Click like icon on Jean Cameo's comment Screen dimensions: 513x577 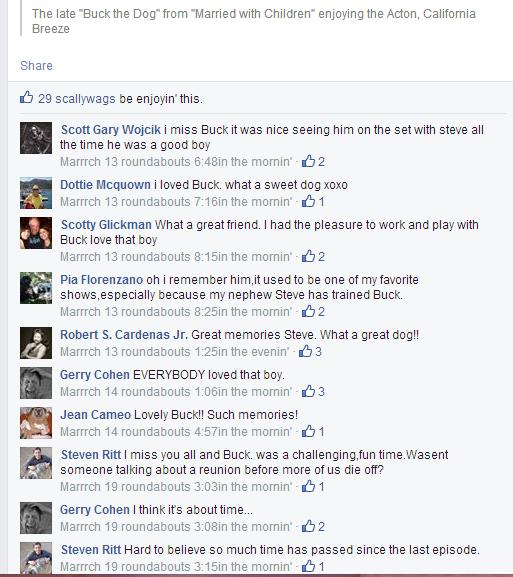pyautogui.click(x=308, y=431)
